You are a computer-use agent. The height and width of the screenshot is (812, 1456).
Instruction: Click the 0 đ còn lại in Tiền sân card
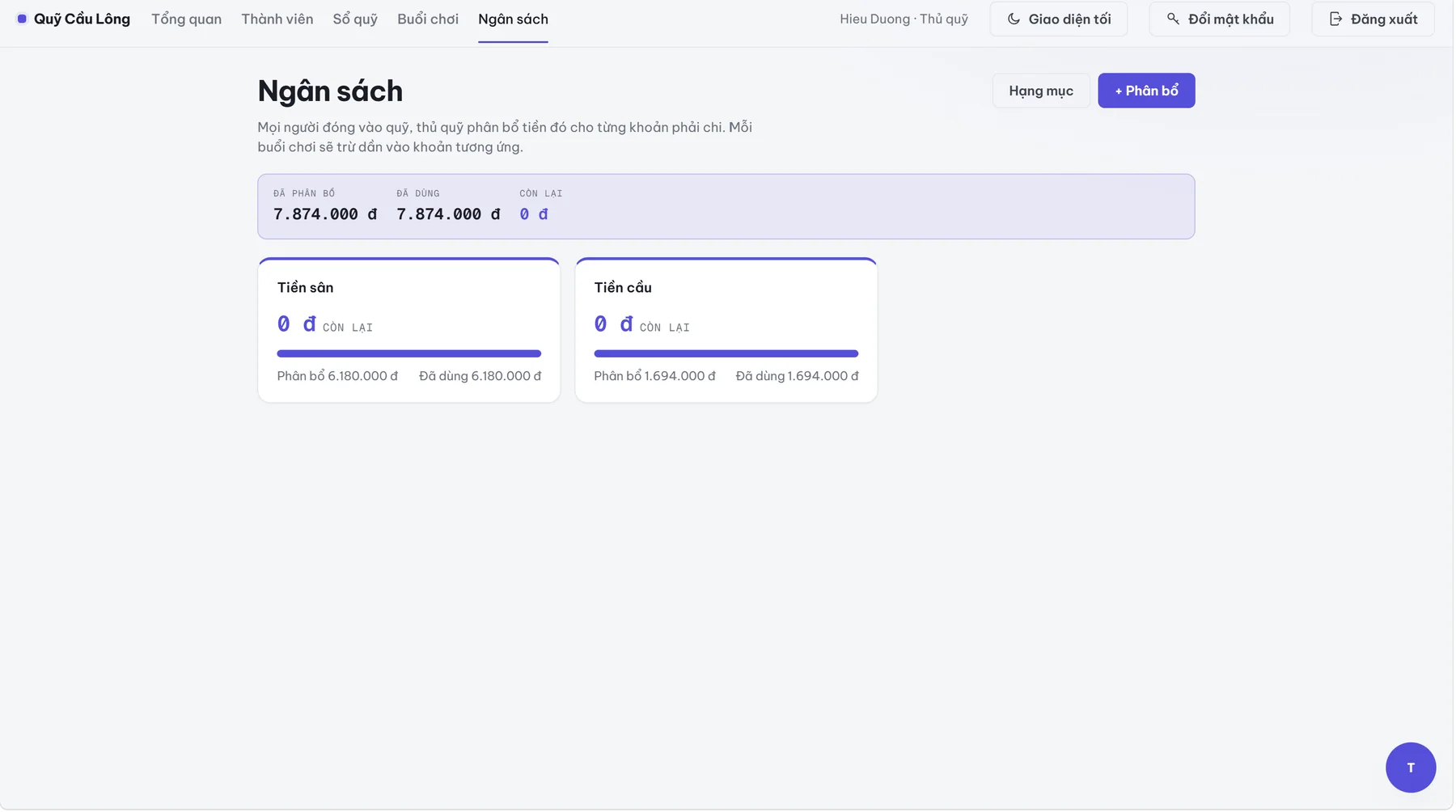(x=325, y=325)
